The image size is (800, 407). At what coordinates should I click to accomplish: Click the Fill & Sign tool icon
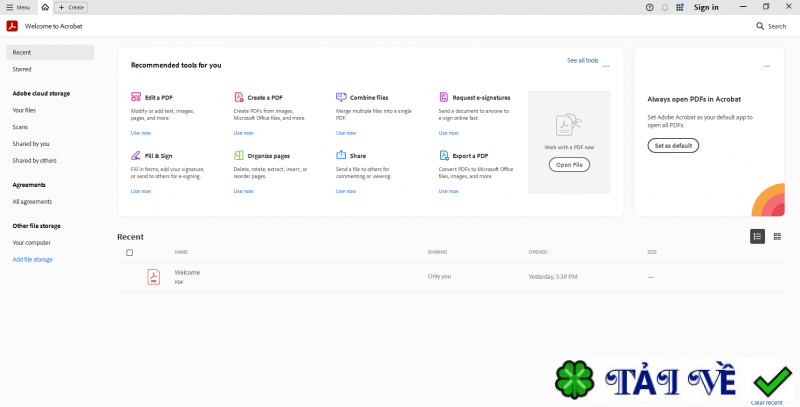pyautogui.click(x=136, y=156)
